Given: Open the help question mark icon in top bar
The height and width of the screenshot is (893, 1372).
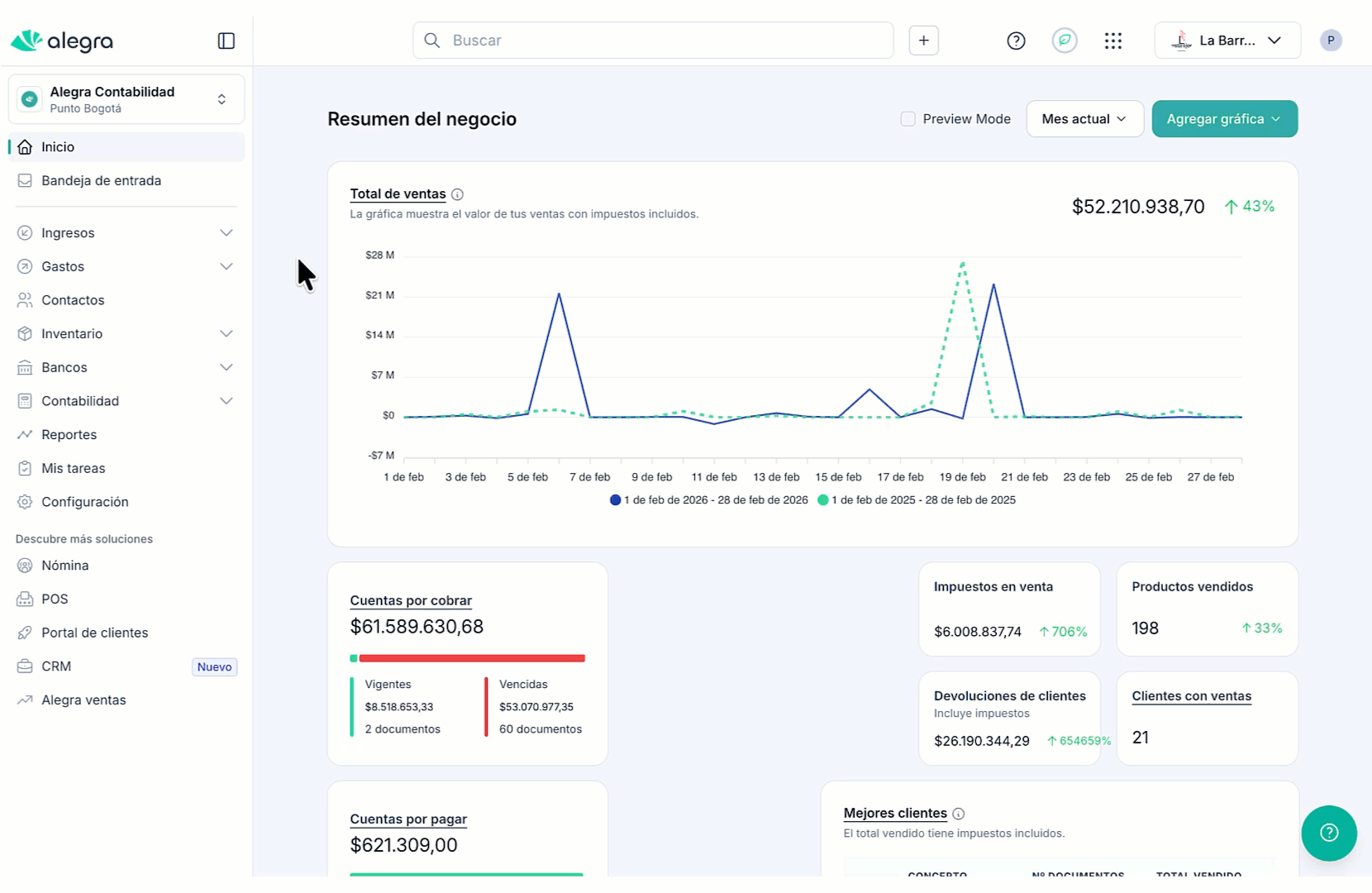Looking at the screenshot, I should pyautogui.click(x=1016, y=41).
